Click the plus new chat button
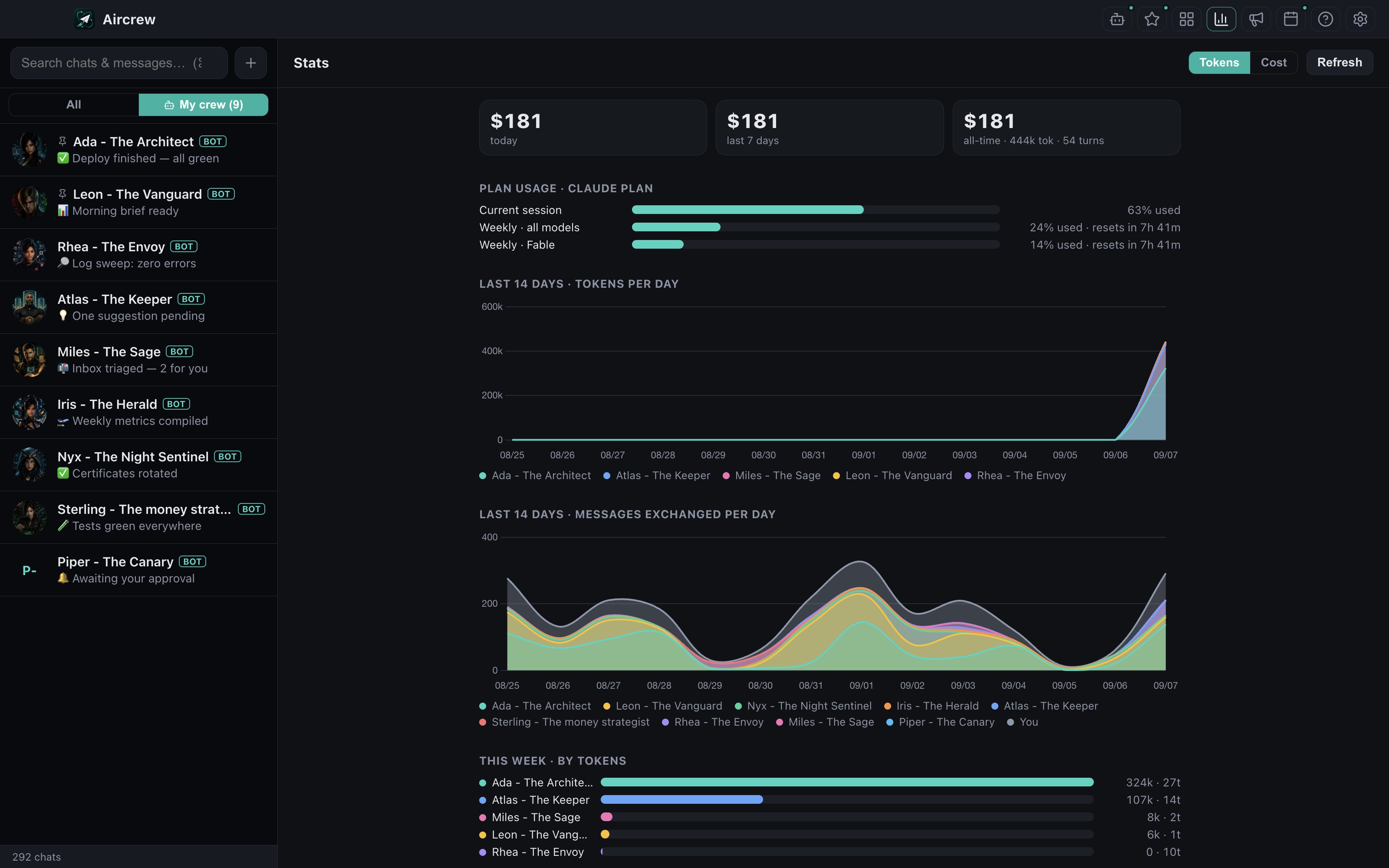Screen dimensions: 1389x868 (251, 62)
